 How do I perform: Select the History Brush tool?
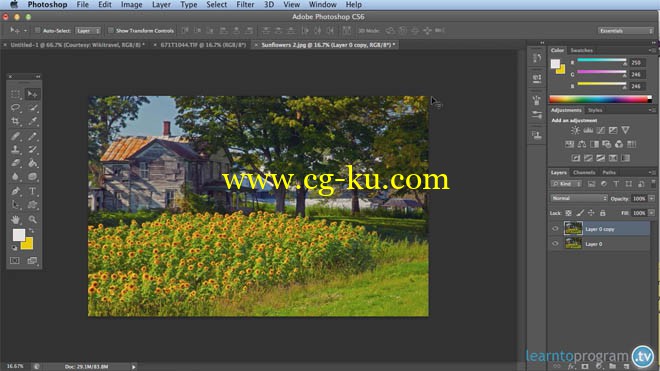tap(32, 149)
